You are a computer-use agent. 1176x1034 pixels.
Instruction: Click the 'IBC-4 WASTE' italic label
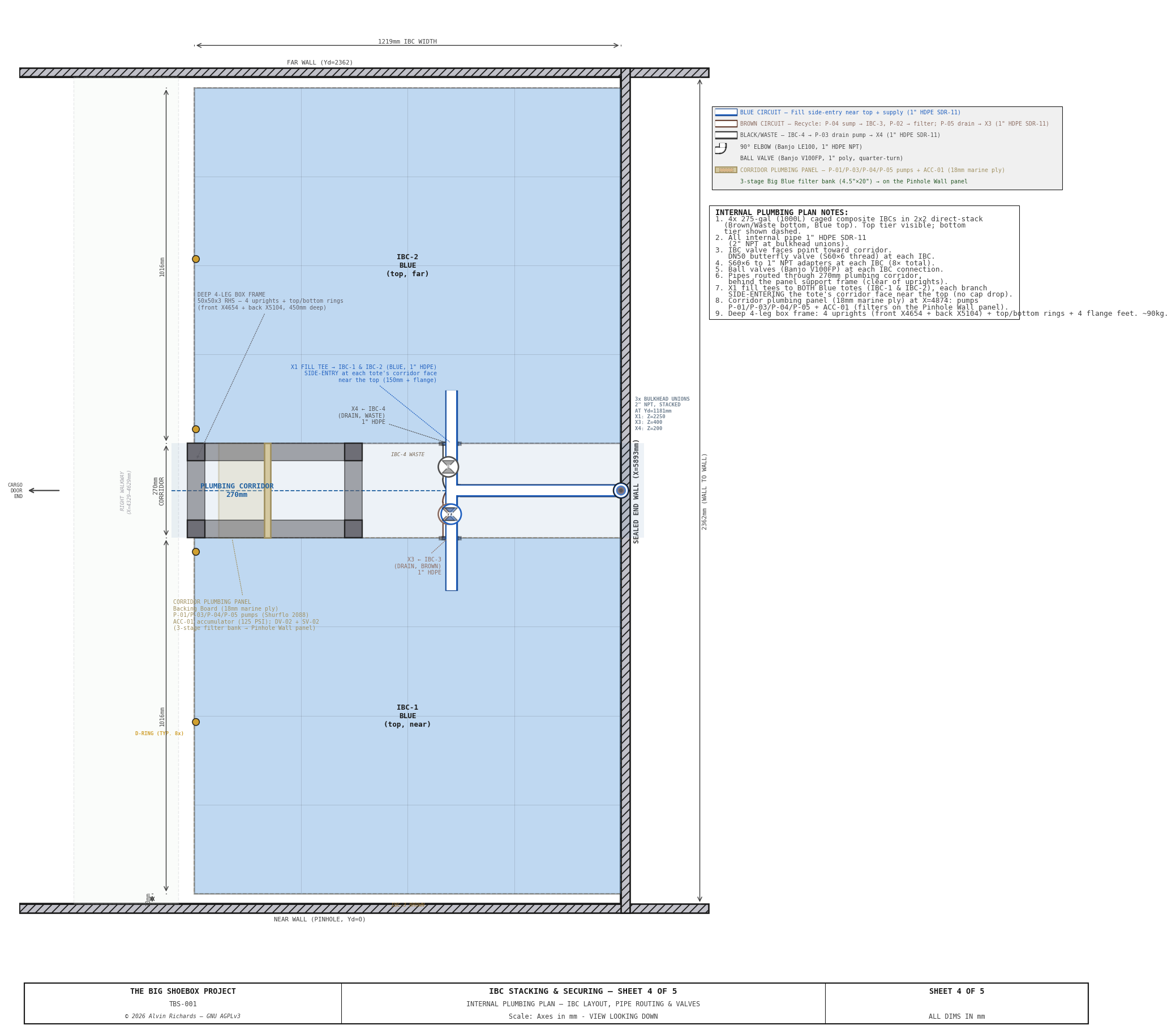[408, 454]
